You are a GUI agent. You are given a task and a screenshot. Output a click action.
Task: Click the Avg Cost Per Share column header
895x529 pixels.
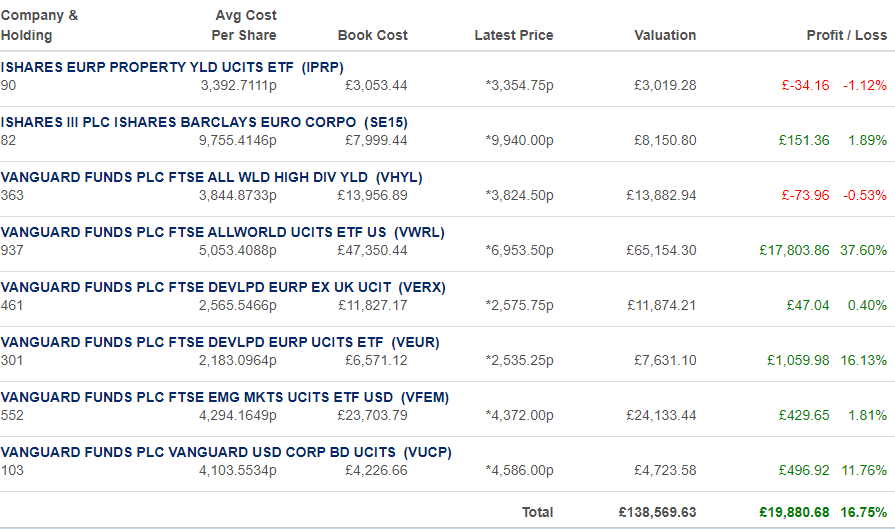point(244,25)
